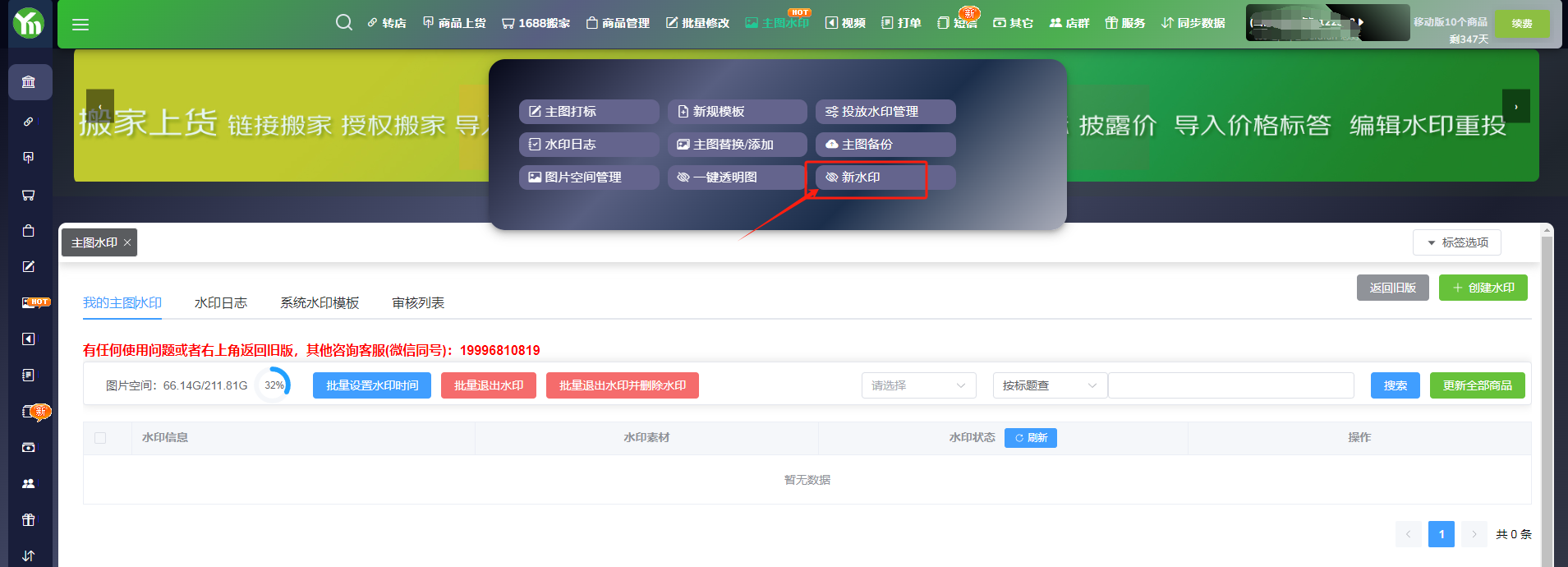
Task: Open the 按标题查 search type dropdown
Action: coord(1049,385)
